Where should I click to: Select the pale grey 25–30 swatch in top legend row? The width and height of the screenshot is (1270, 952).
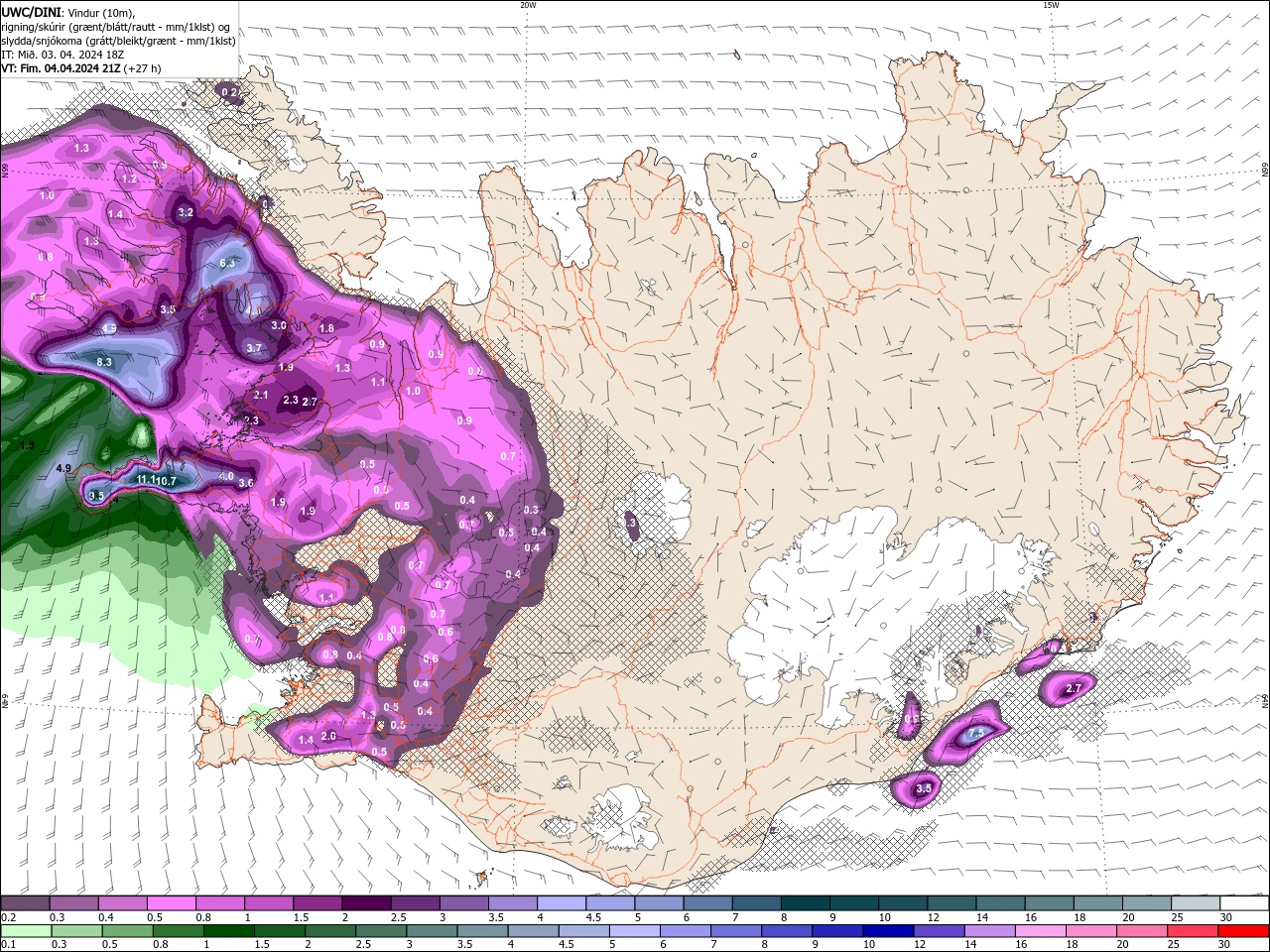1197,903
